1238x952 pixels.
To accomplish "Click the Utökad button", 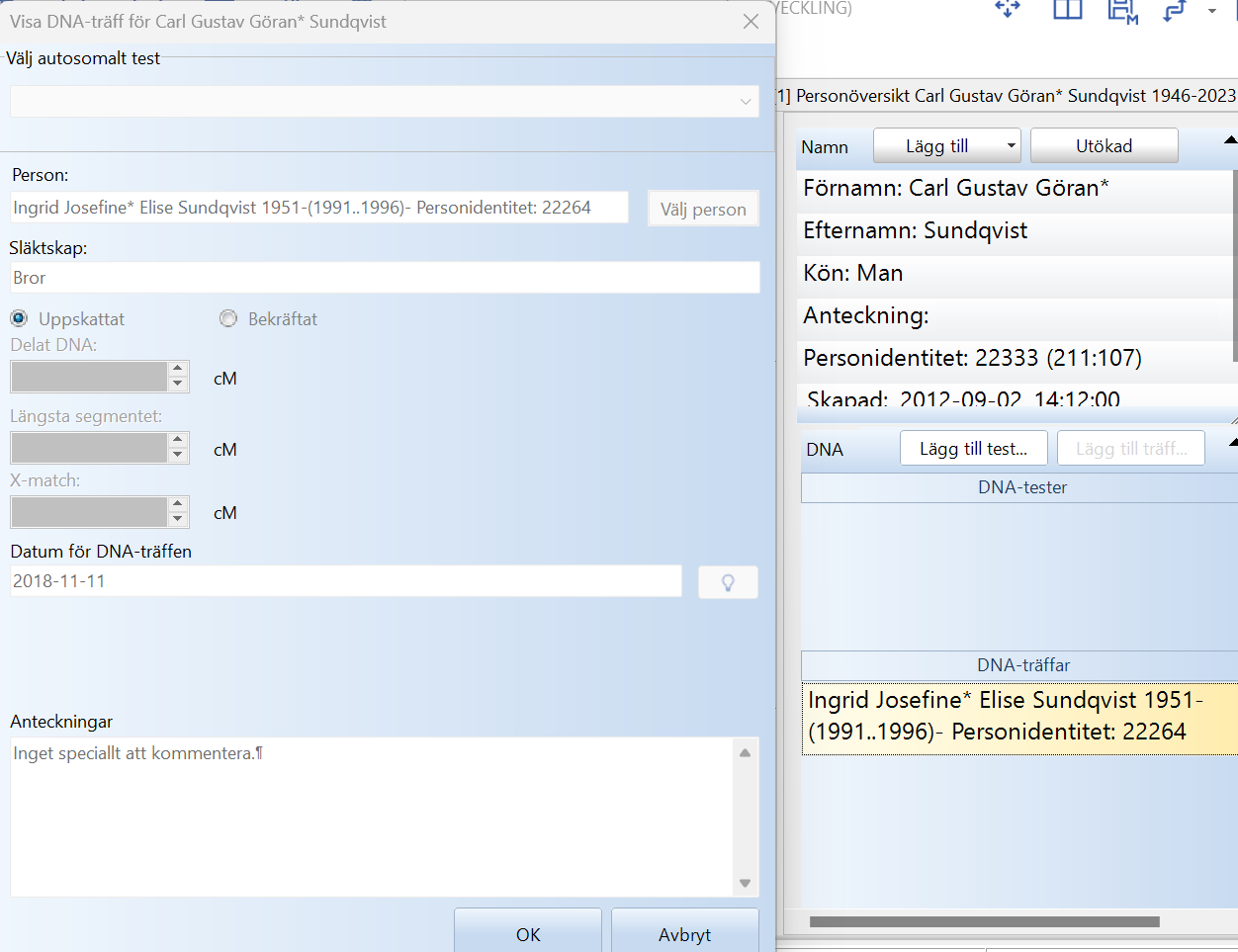I will point(1104,146).
